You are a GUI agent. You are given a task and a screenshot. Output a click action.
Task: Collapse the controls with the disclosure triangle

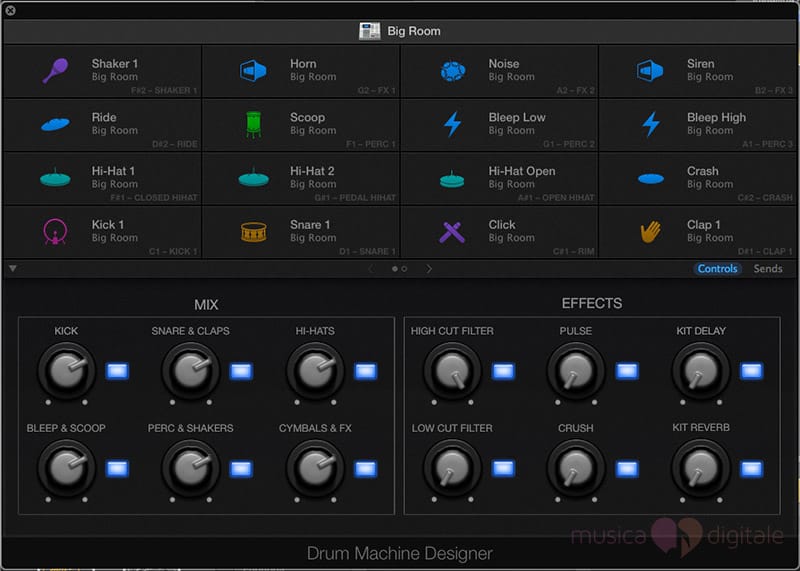pos(13,268)
